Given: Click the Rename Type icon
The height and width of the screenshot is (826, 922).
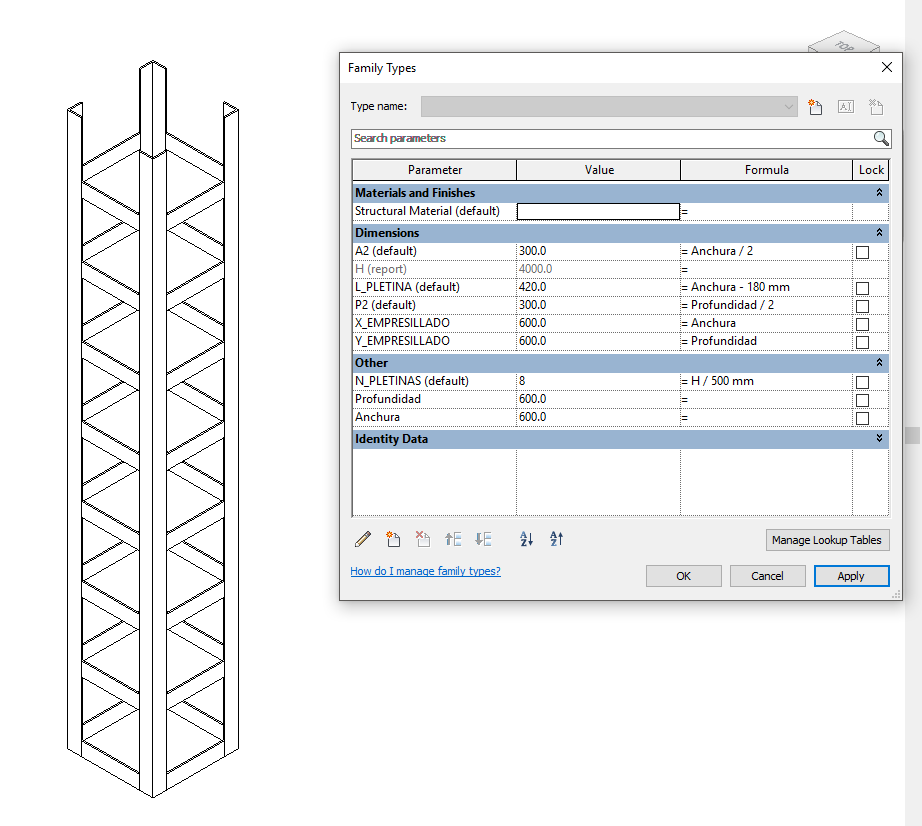Looking at the screenshot, I should (846, 107).
